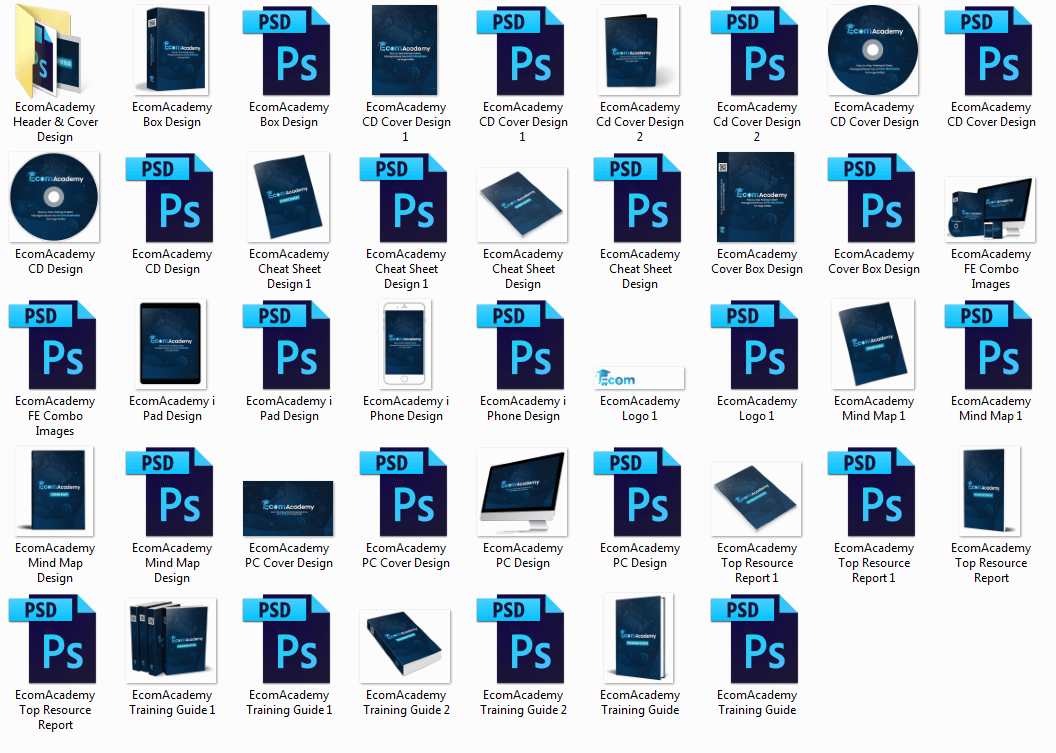Screen dimensions: 1056x753
Task: Click the Mind Map 1 image thumbnail
Action: point(874,346)
